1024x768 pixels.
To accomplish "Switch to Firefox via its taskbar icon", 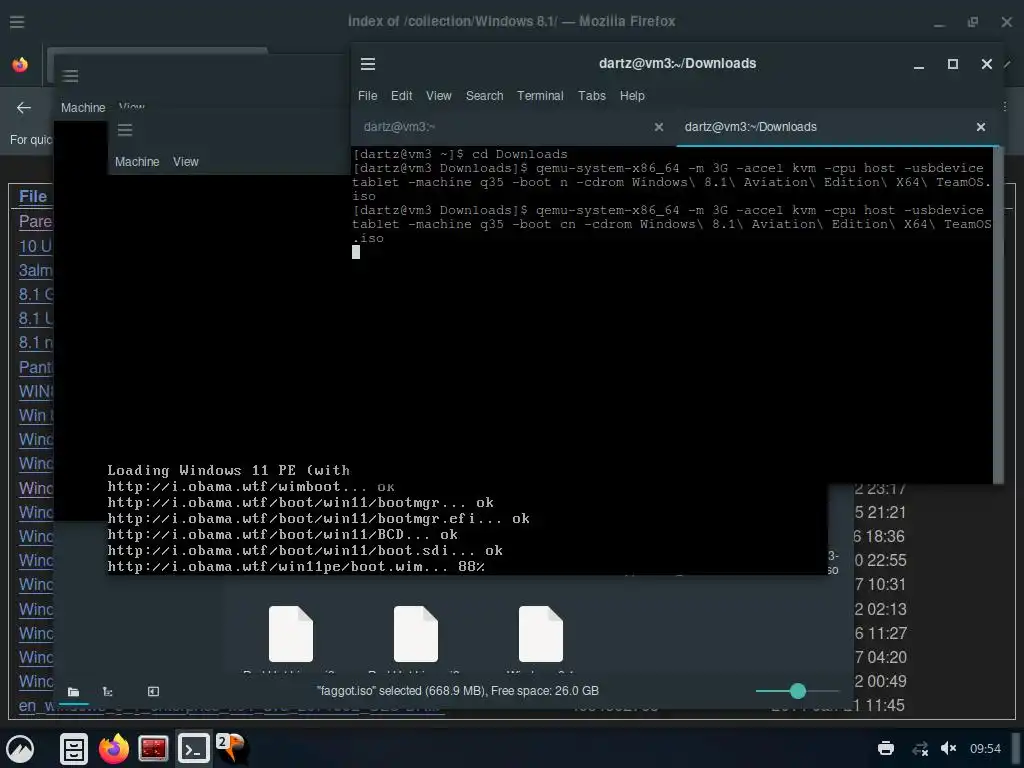I will (114, 748).
